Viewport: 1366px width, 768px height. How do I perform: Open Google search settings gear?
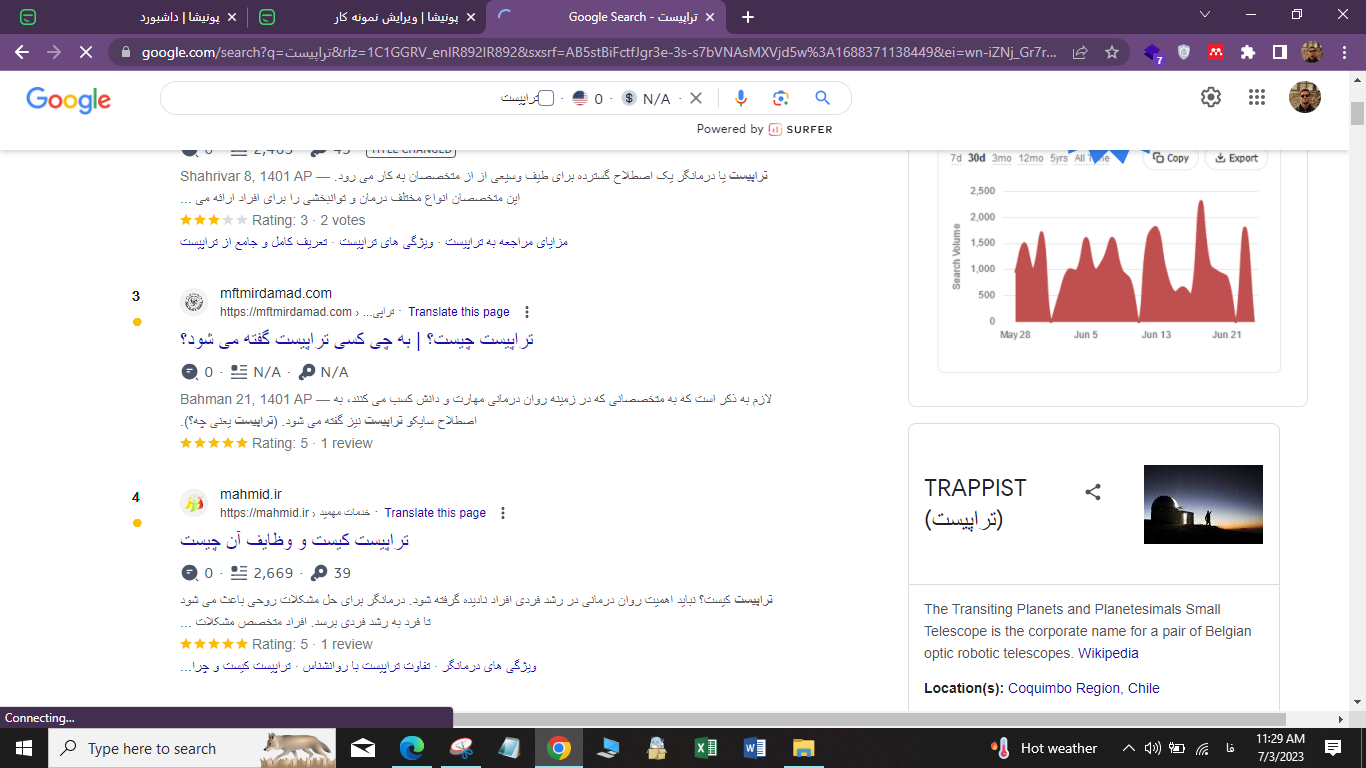tap(1211, 97)
